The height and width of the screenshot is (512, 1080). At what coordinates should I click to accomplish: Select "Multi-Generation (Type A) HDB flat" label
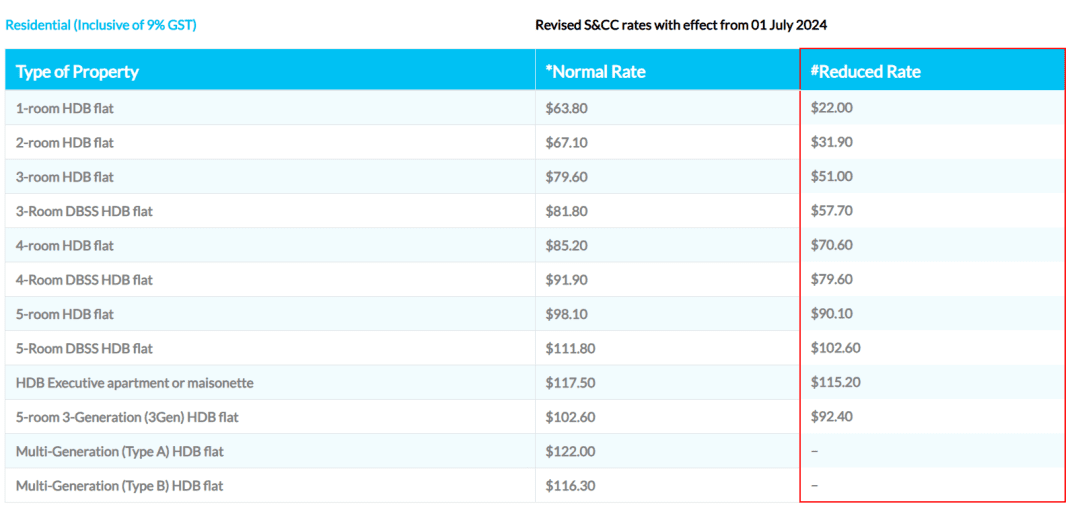pyautogui.click(x=119, y=451)
